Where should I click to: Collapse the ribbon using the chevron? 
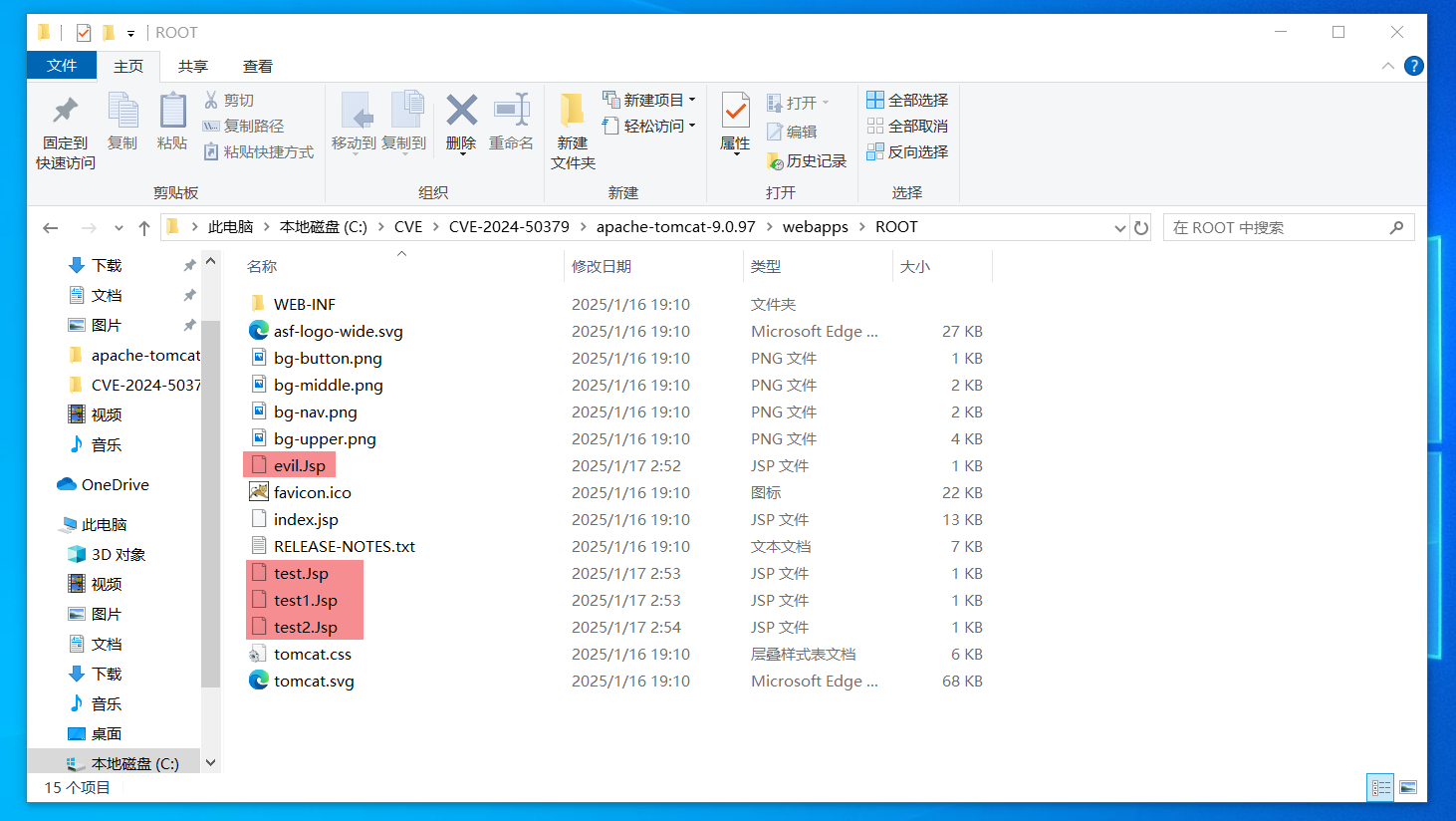pyautogui.click(x=1387, y=66)
